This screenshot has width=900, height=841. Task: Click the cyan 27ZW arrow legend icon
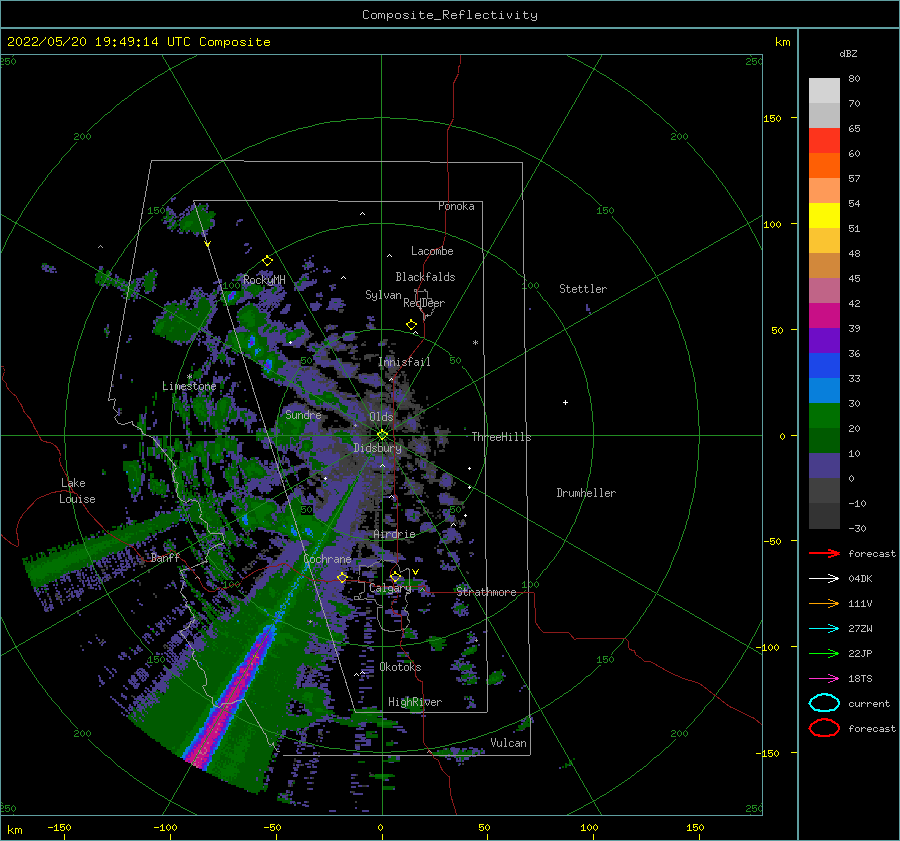pyautogui.click(x=824, y=629)
